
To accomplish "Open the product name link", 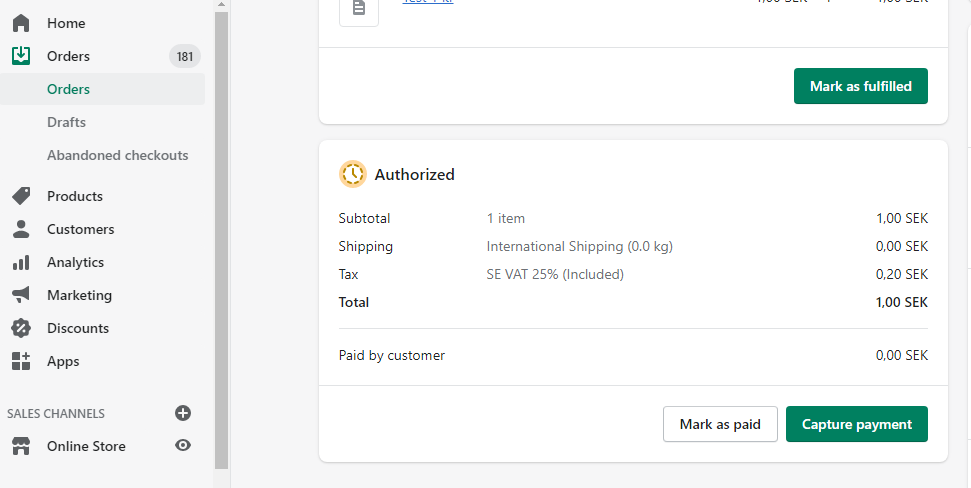I will coord(428,1).
